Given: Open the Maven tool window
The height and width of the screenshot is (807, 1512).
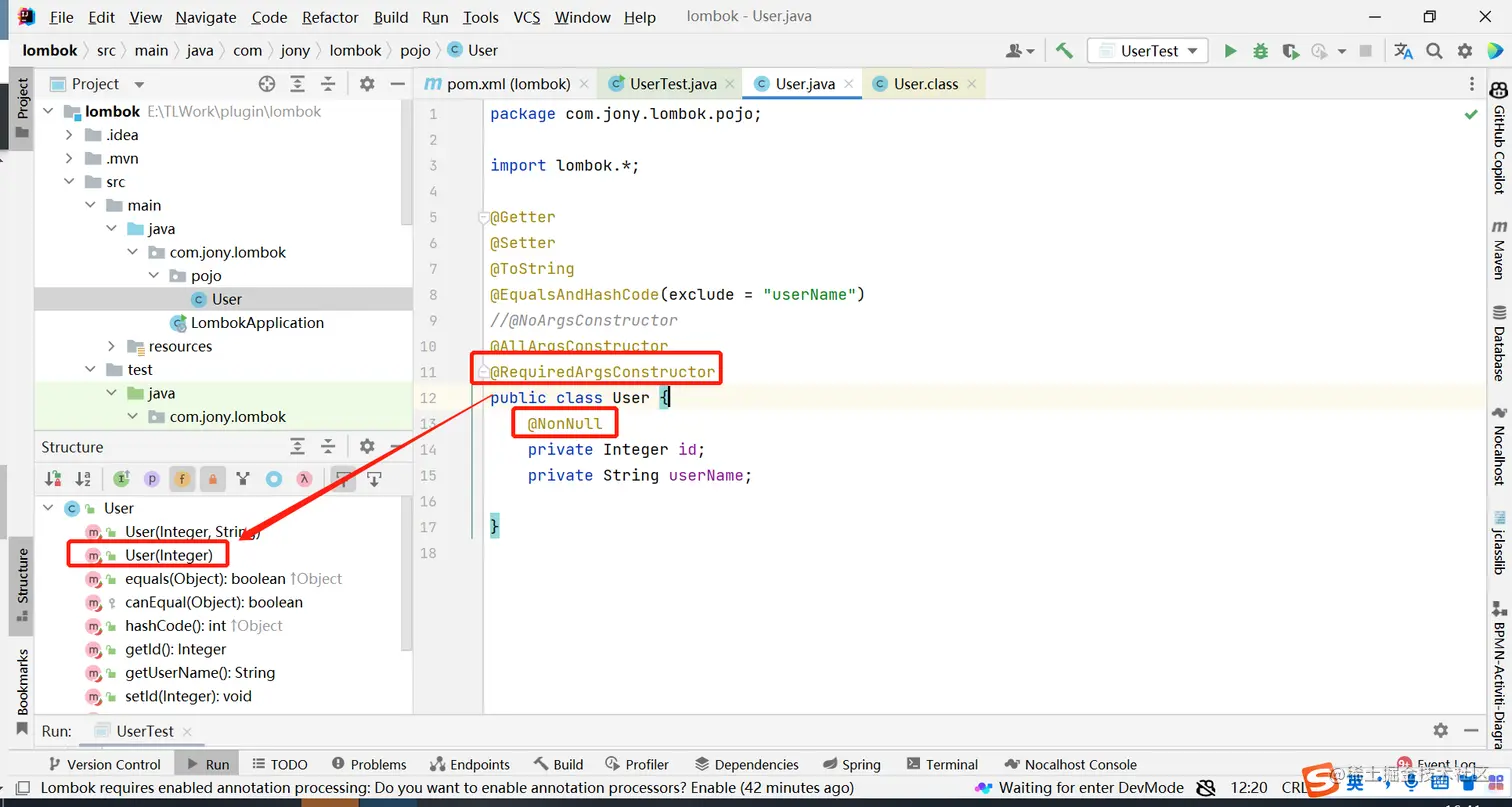Looking at the screenshot, I should (x=1499, y=250).
